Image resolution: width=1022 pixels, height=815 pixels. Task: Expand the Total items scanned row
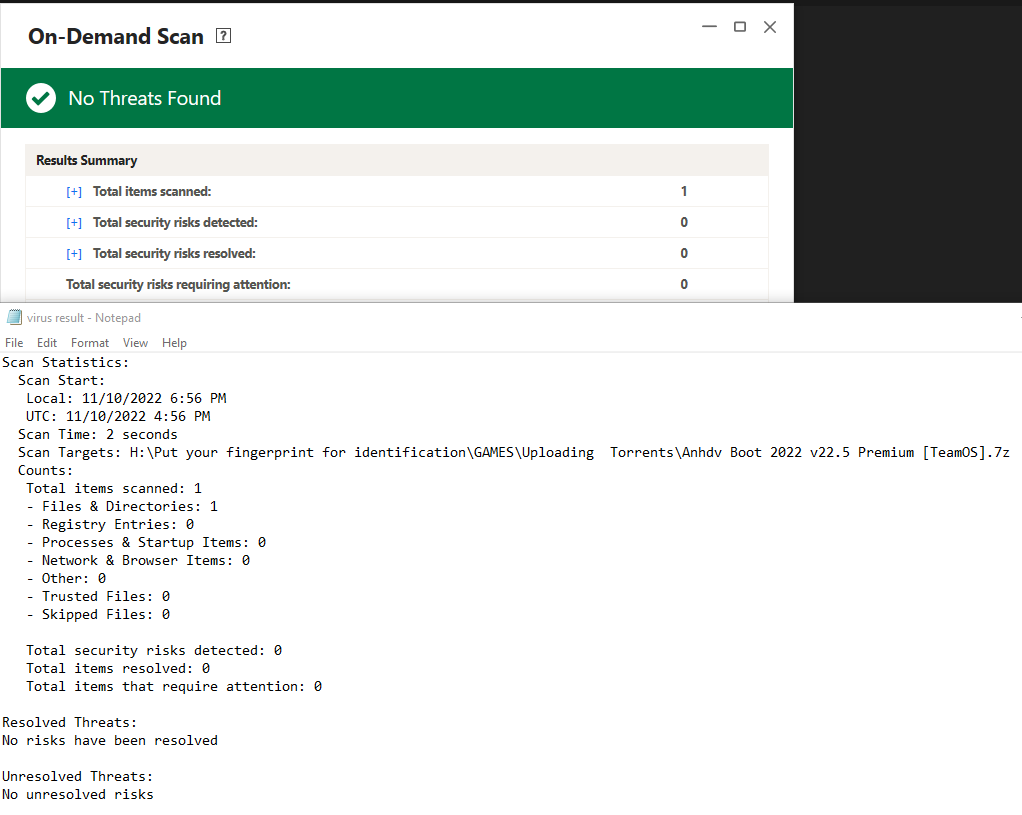(x=74, y=192)
